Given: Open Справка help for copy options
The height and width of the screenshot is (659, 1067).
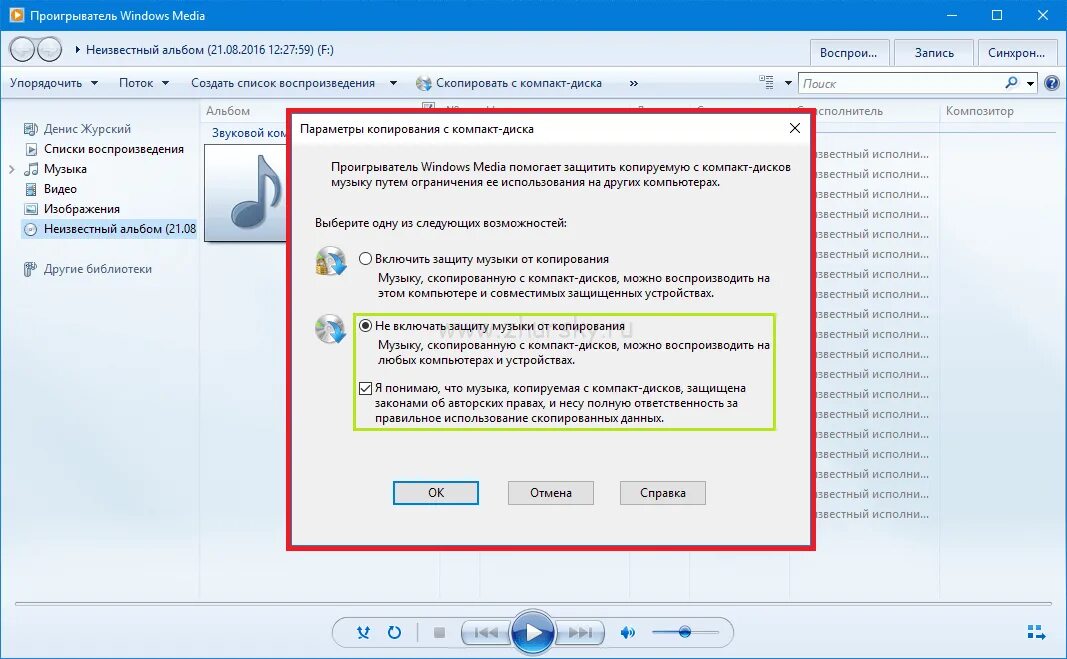Looking at the screenshot, I should coord(663,493).
